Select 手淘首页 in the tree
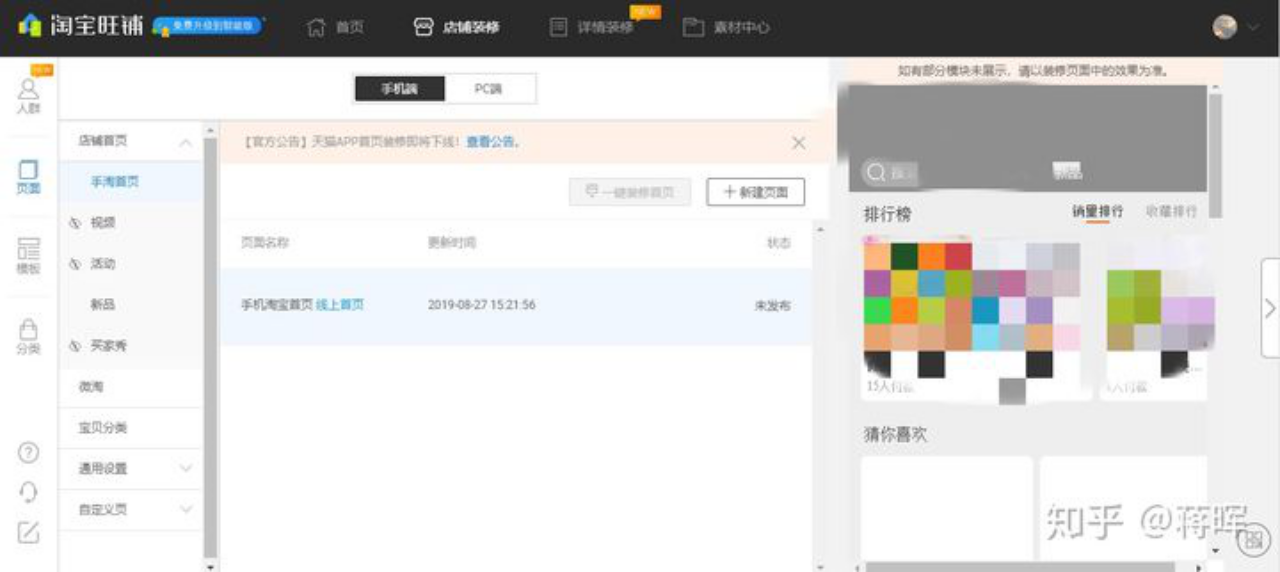 tap(115, 182)
